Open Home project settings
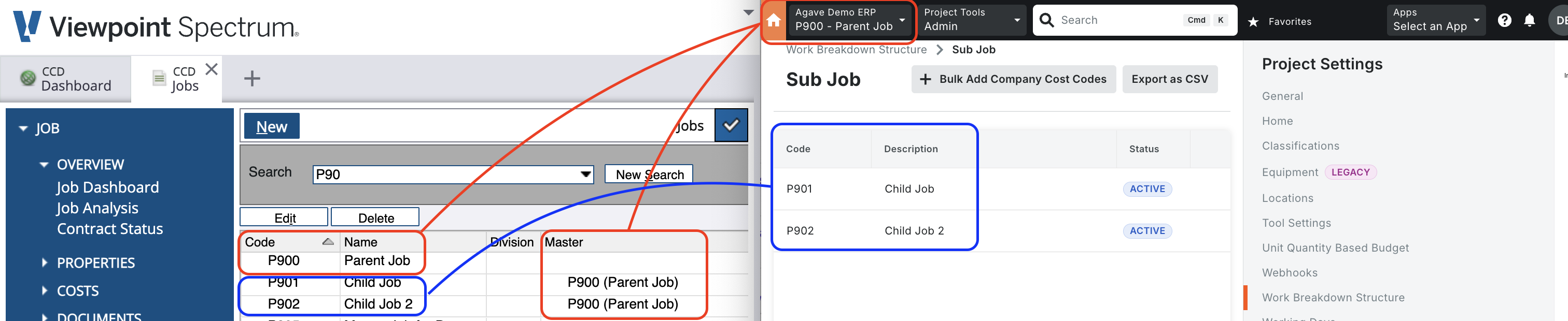 (x=1277, y=121)
